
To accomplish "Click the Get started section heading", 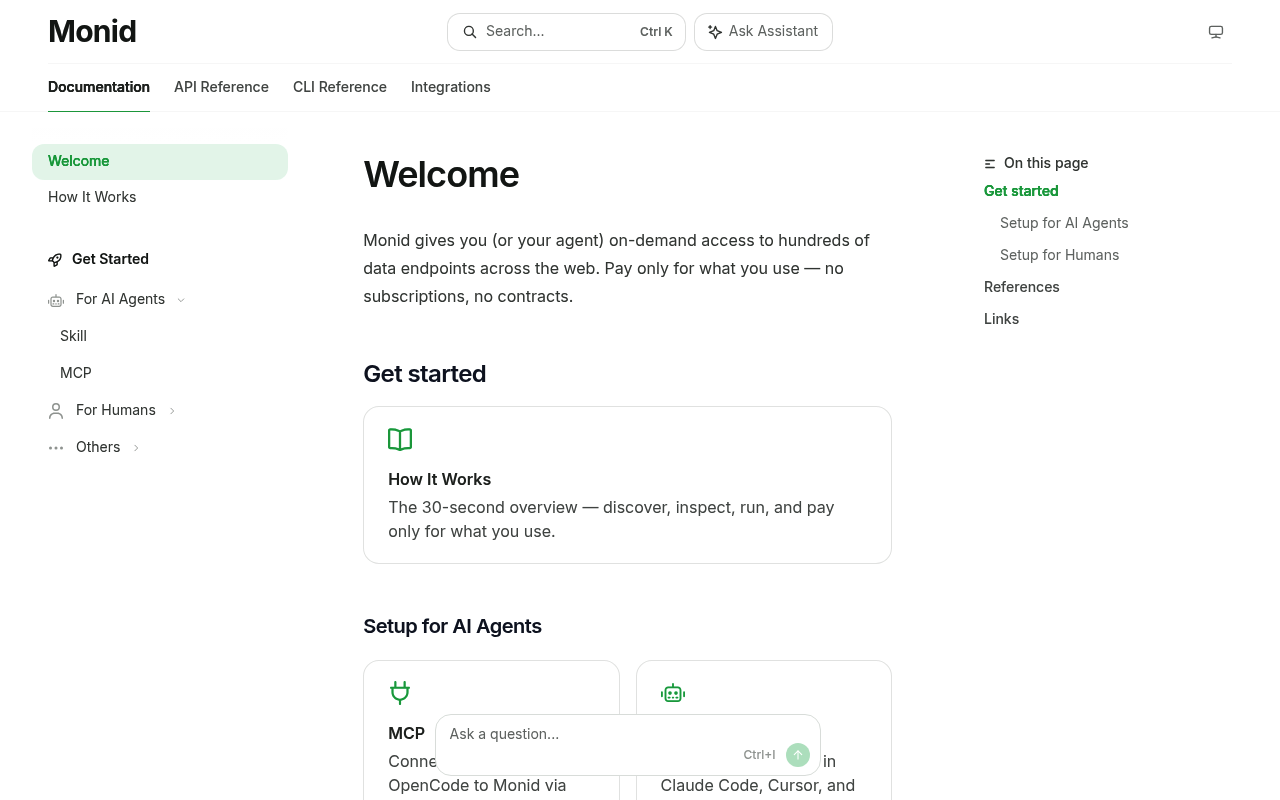I will tap(425, 374).
